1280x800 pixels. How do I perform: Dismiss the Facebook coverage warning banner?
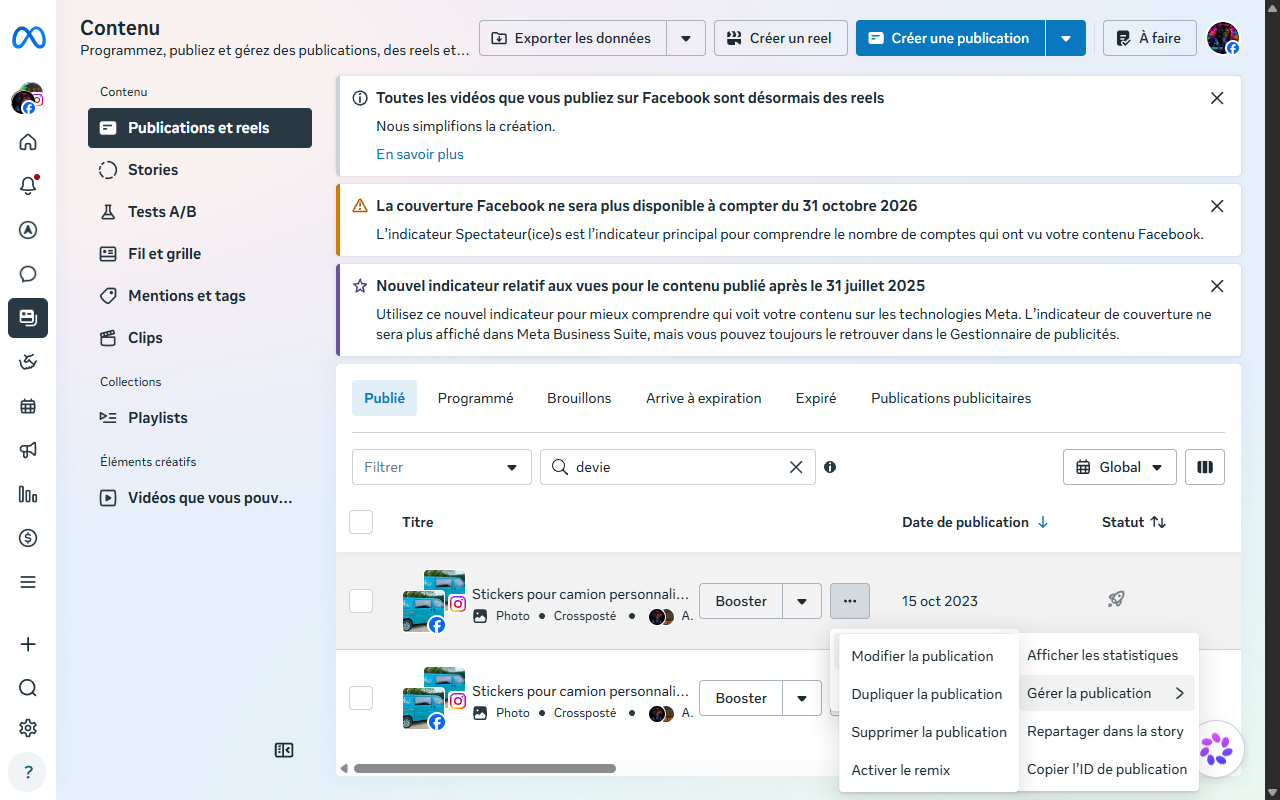click(1217, 206)
